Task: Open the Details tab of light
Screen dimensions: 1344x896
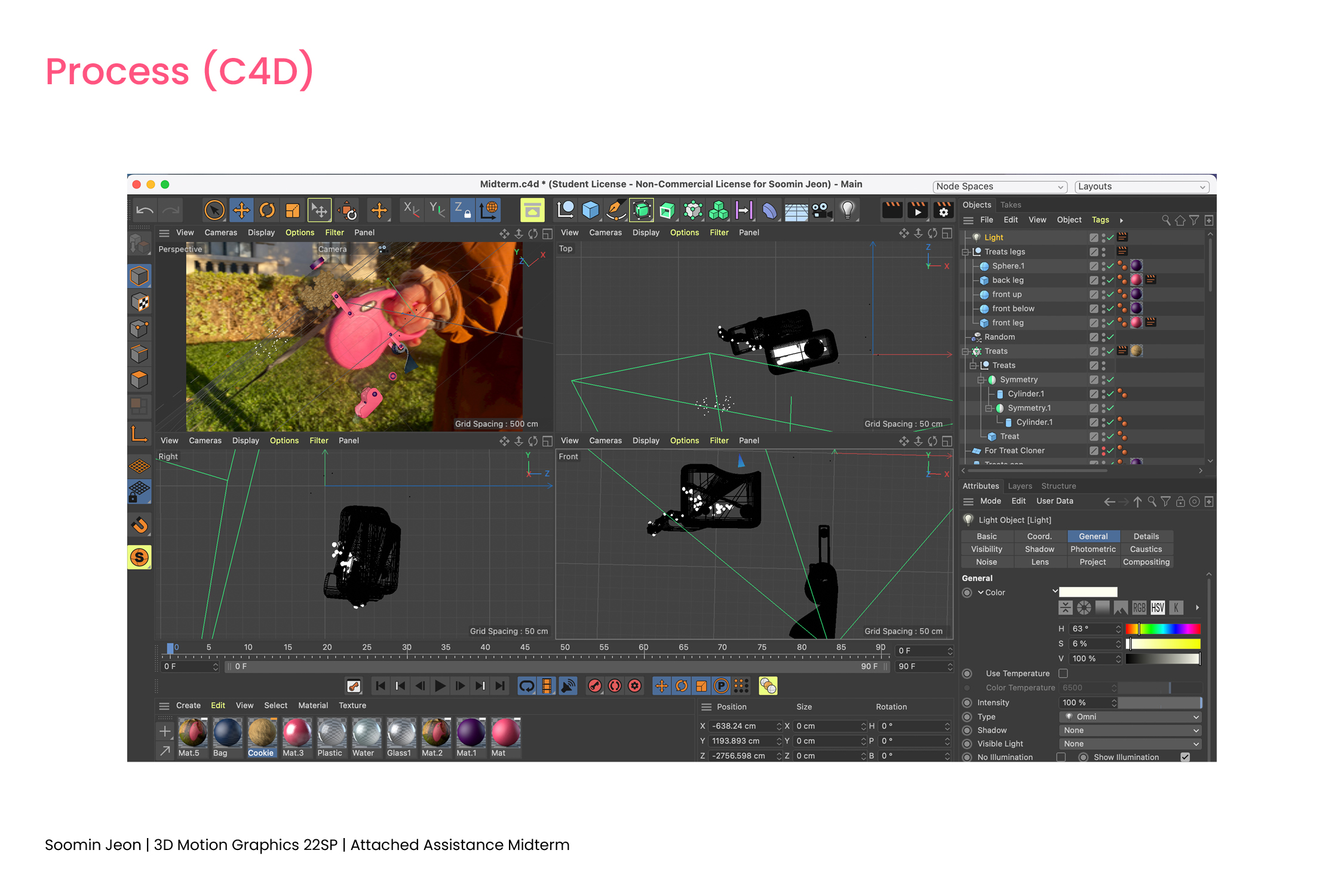Action: [1146, 536]
